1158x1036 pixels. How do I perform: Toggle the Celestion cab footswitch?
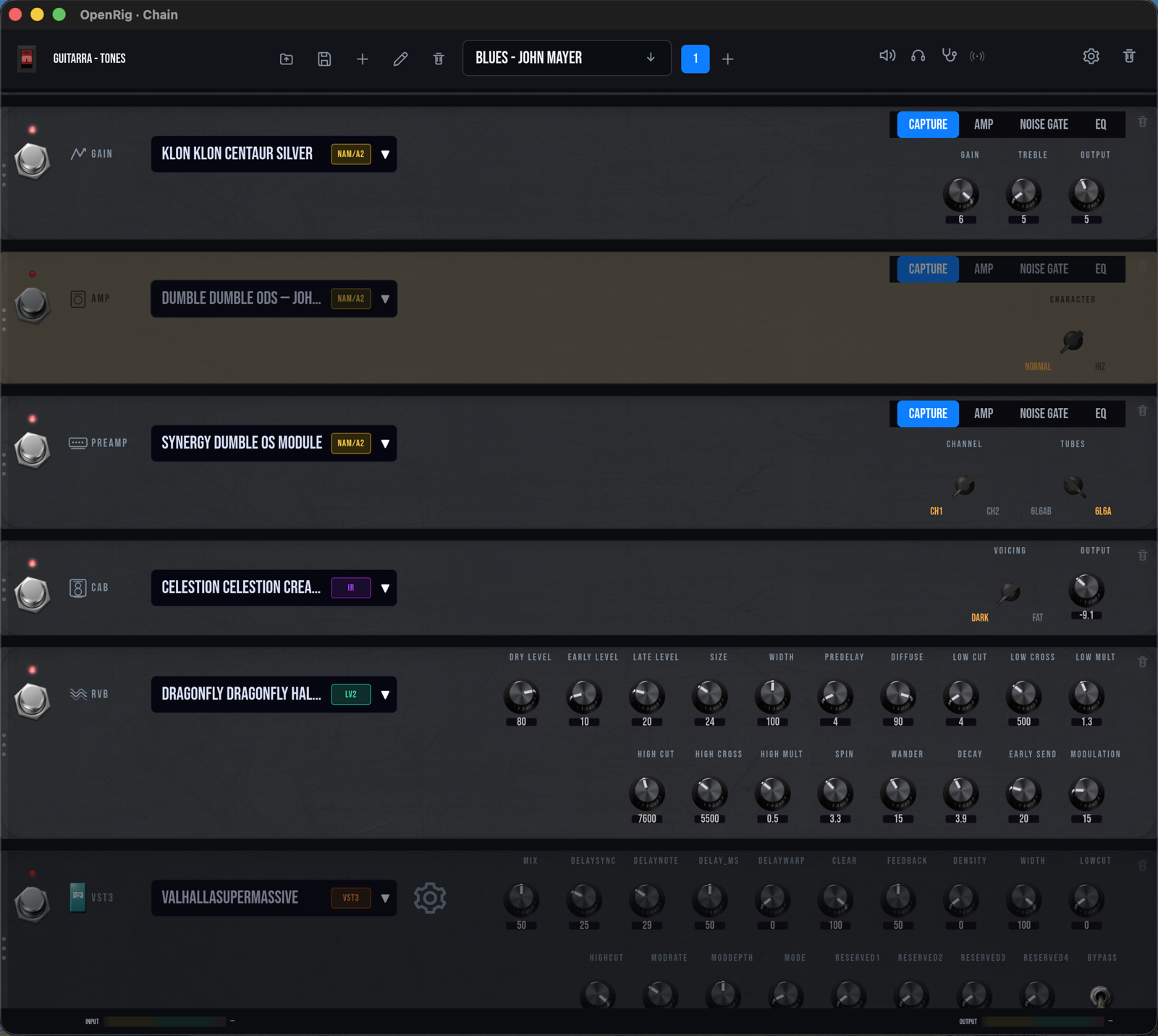[33, 594]
